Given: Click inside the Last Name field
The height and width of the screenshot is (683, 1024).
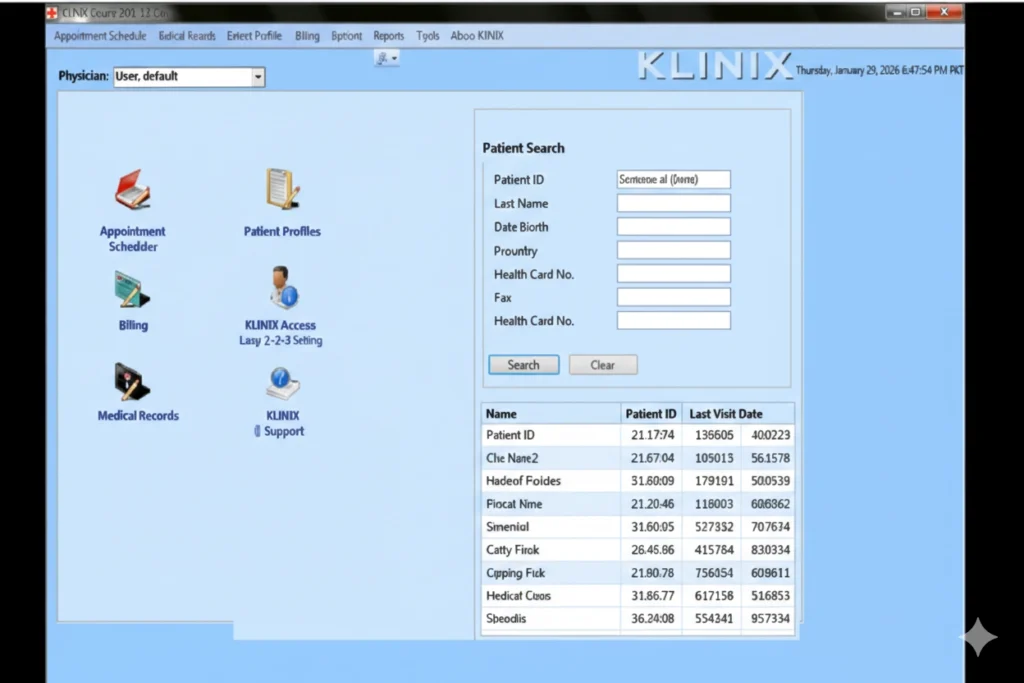Looking at the screenshot, I should click(673, 203).
